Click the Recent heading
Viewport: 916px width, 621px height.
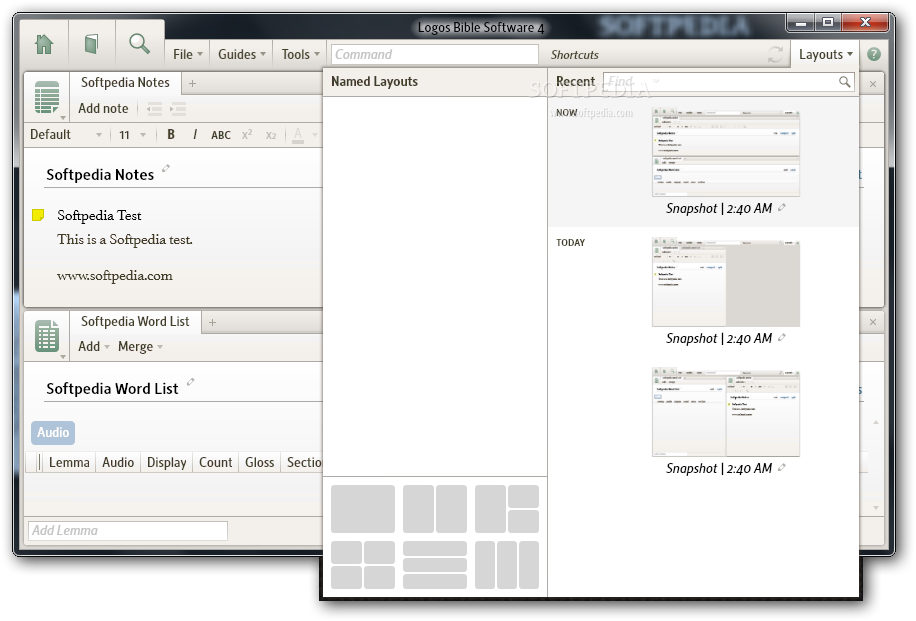[x=575, y=82]
